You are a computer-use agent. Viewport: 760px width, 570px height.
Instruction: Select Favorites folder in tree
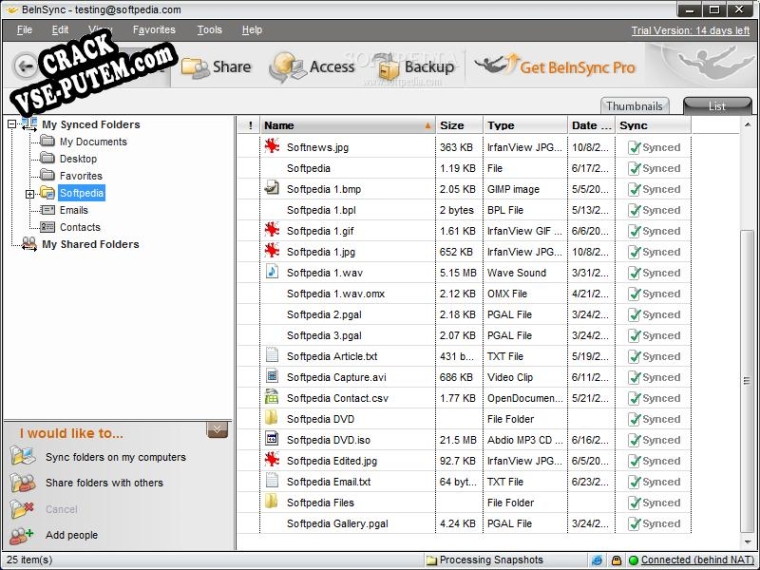[81, 176]
